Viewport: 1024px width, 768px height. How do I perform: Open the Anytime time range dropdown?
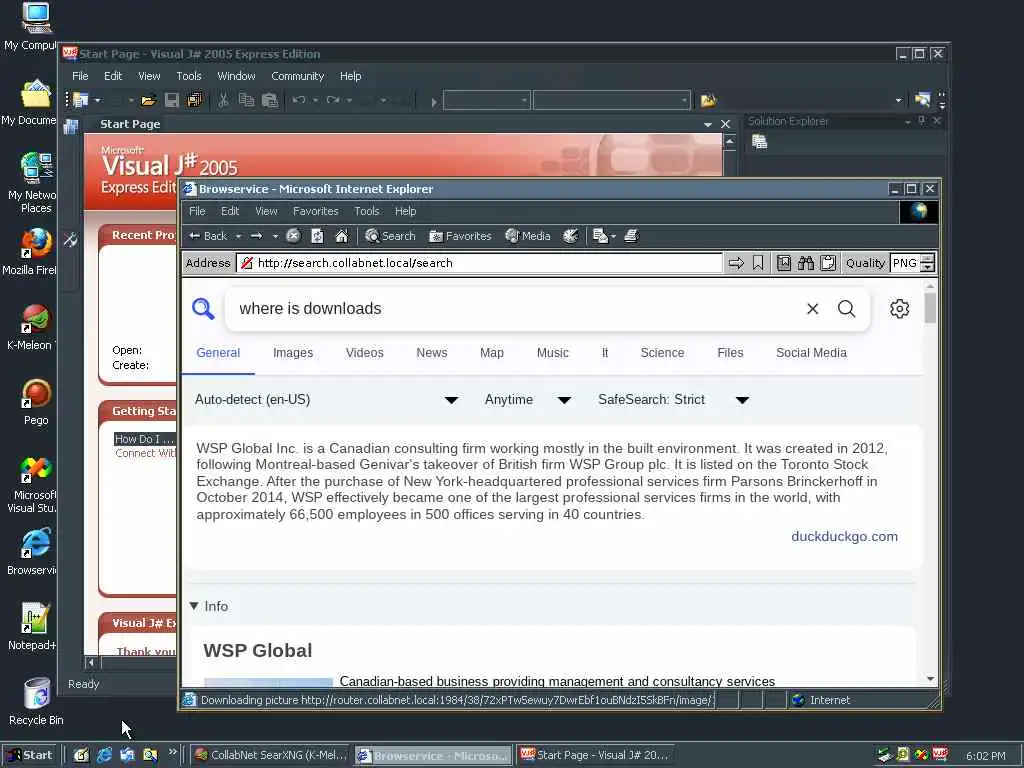coord(528,400)
